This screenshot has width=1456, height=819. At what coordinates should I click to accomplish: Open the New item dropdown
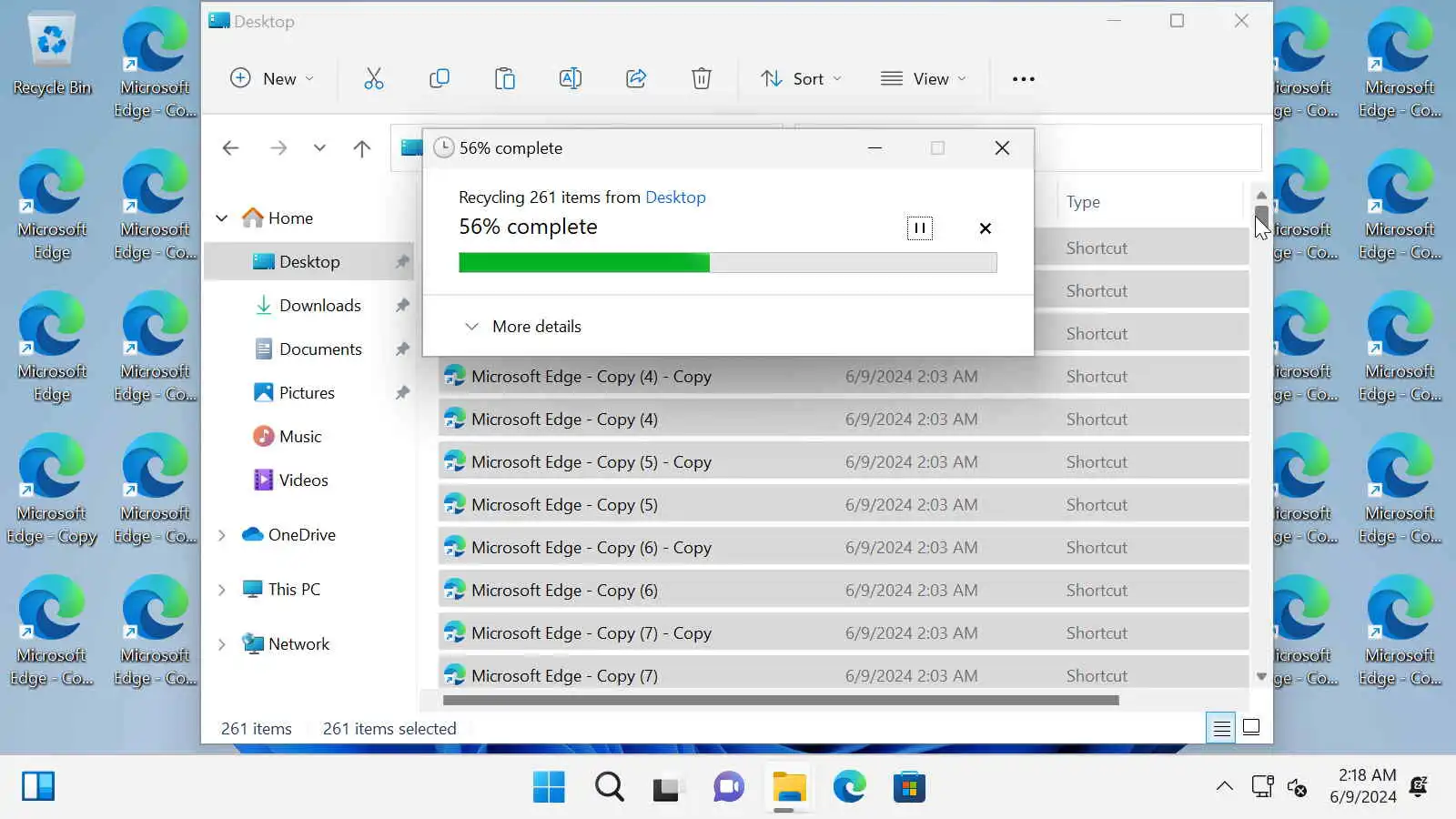point(272,79)
